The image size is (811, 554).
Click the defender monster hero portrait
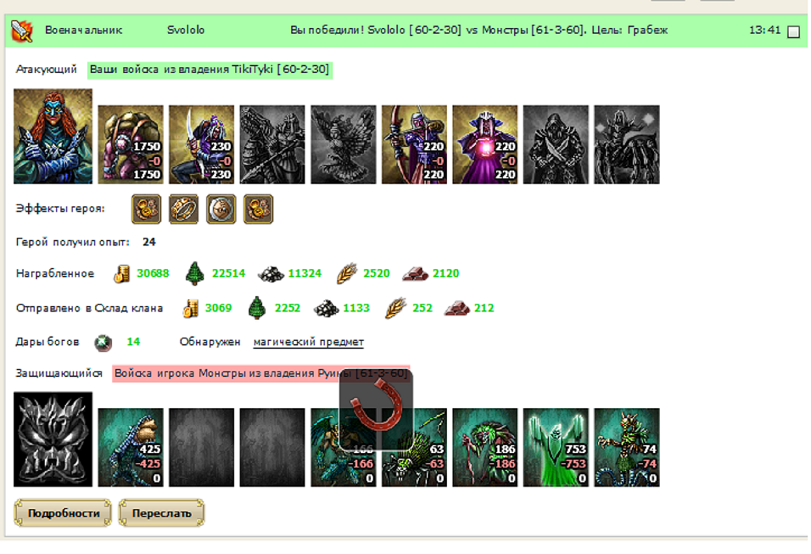coord(53,439)
